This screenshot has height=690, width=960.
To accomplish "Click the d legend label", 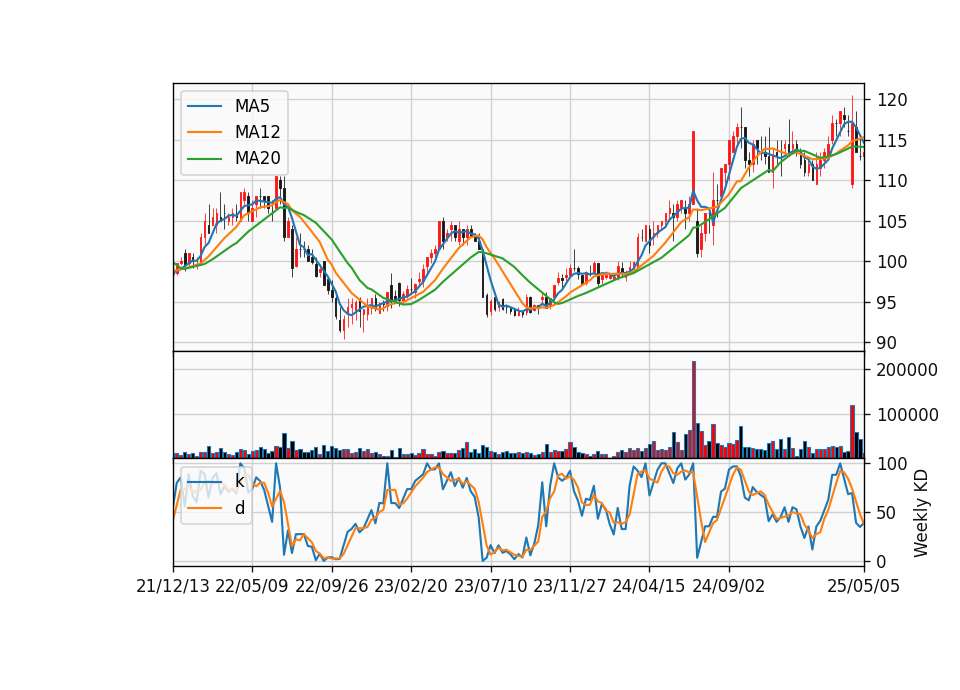I will click(x=240, y=508).
